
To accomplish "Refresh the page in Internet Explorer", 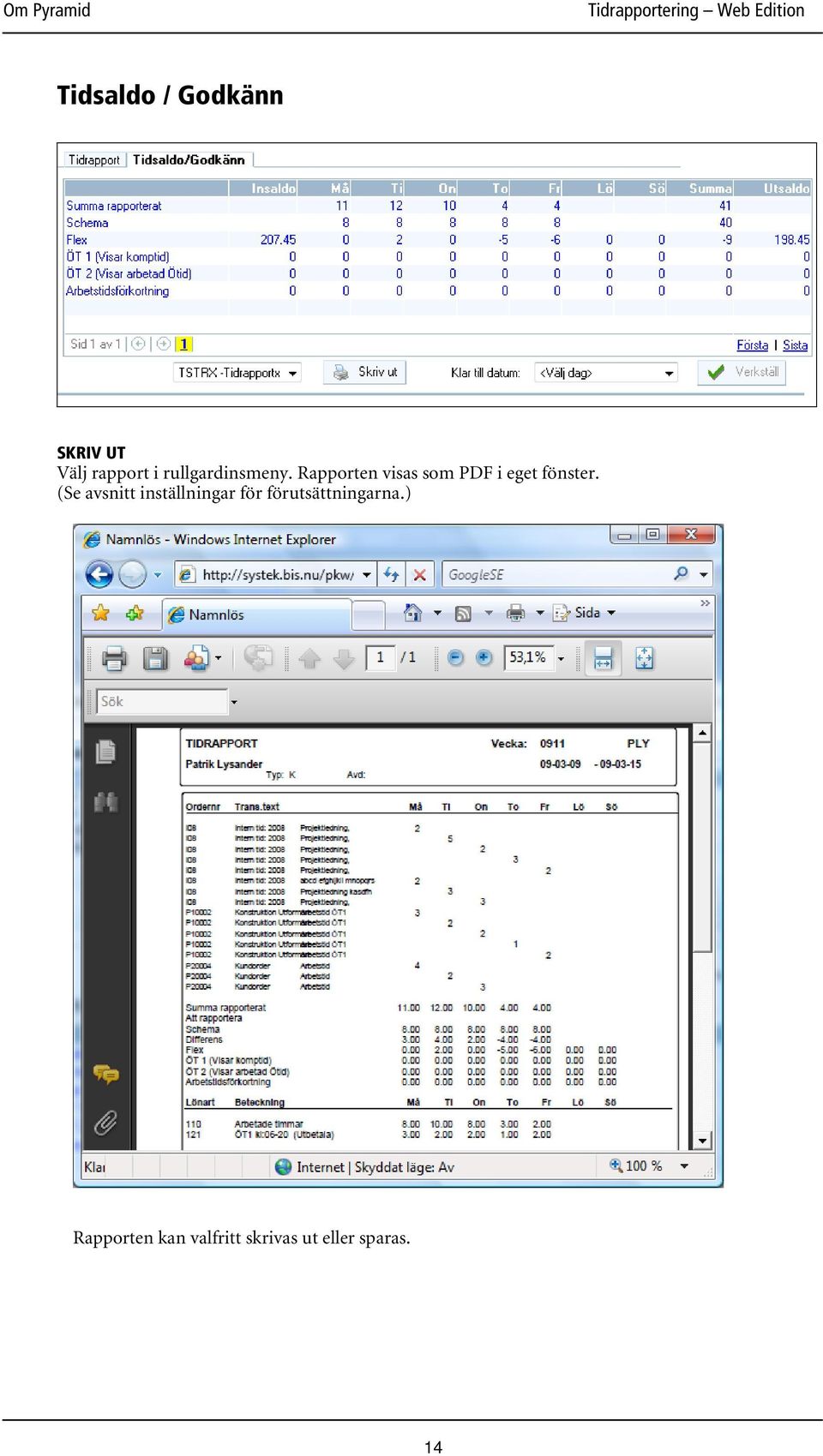I will [x=392, y=574].
